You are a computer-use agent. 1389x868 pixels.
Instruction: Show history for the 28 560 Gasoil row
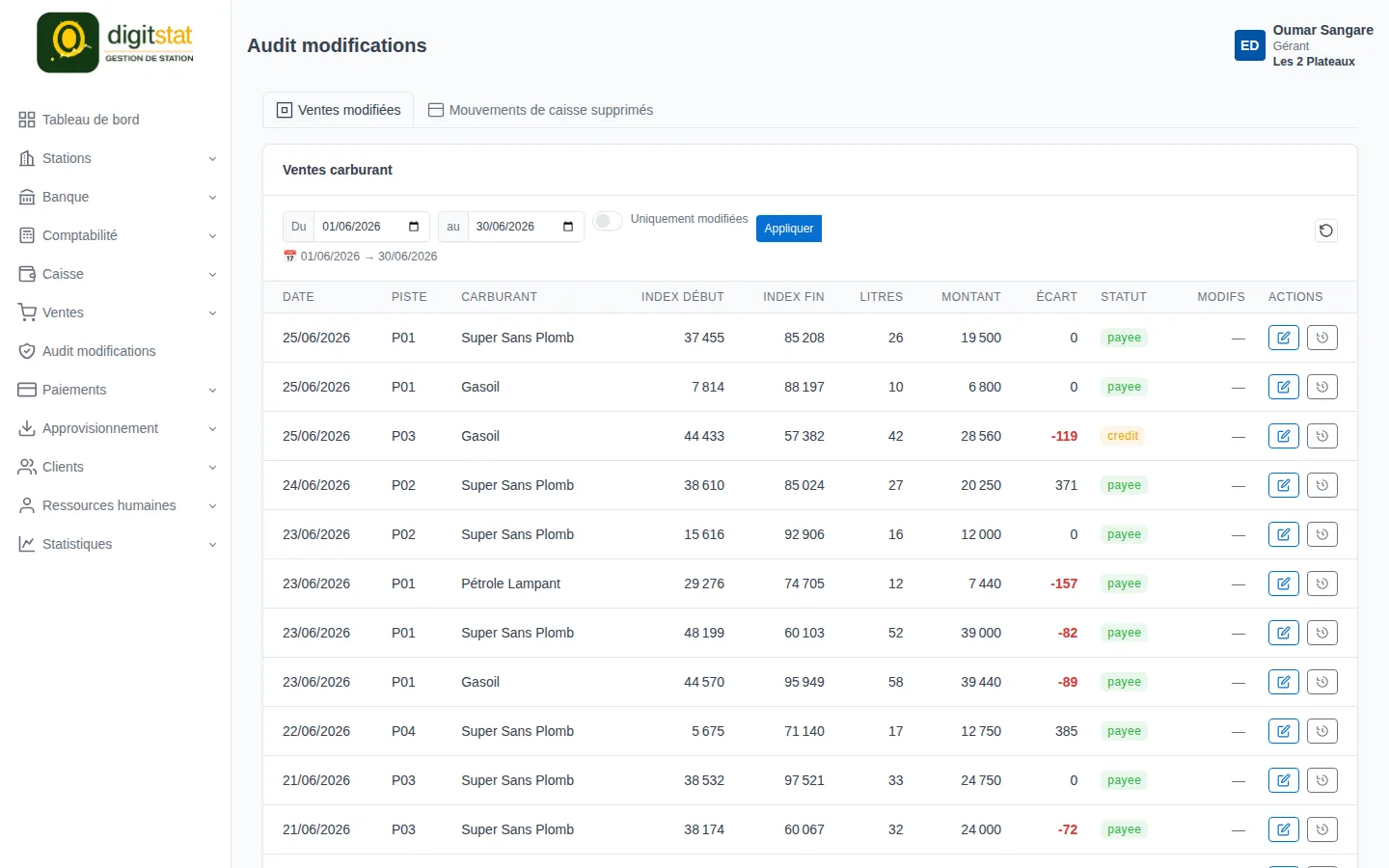[1322, 436]
